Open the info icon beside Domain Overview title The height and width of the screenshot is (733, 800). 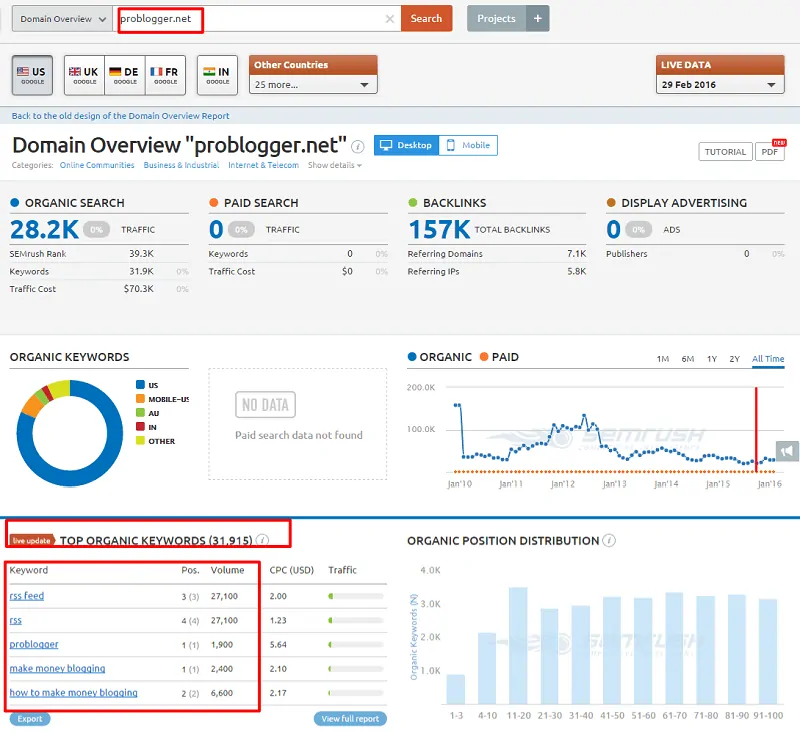pos(358,147)
